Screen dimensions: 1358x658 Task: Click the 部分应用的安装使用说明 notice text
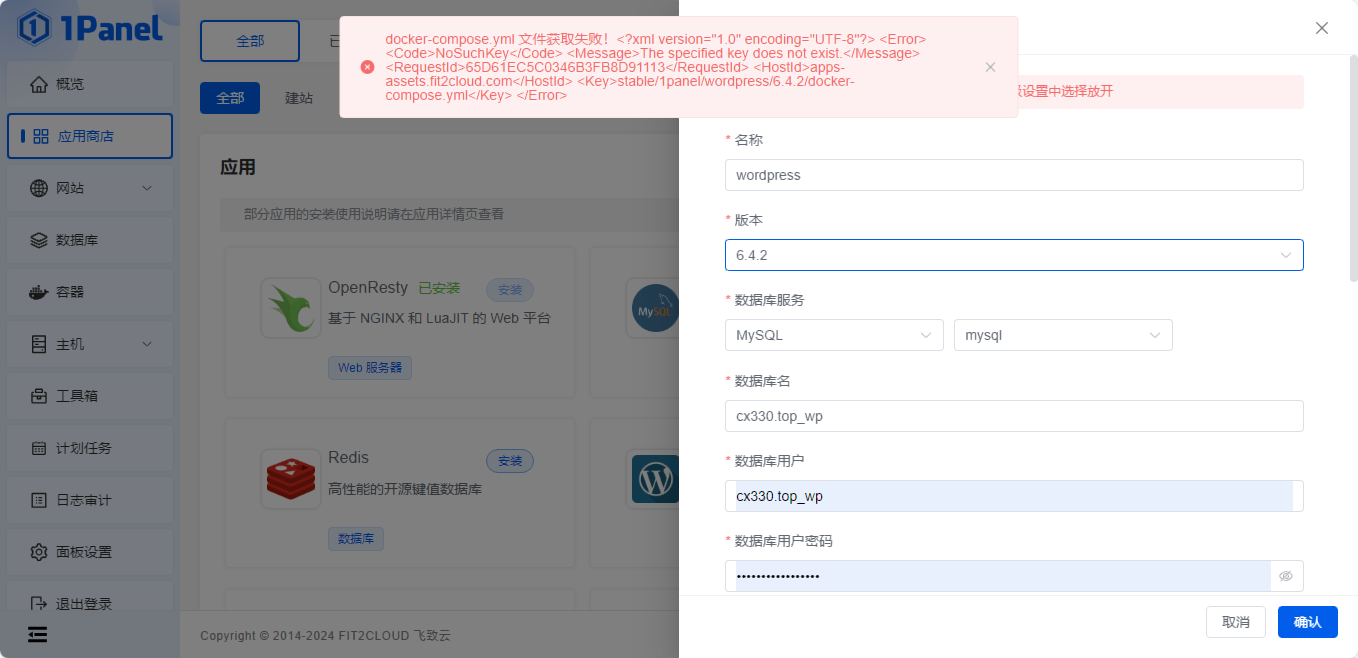click(x=374, y=214)
